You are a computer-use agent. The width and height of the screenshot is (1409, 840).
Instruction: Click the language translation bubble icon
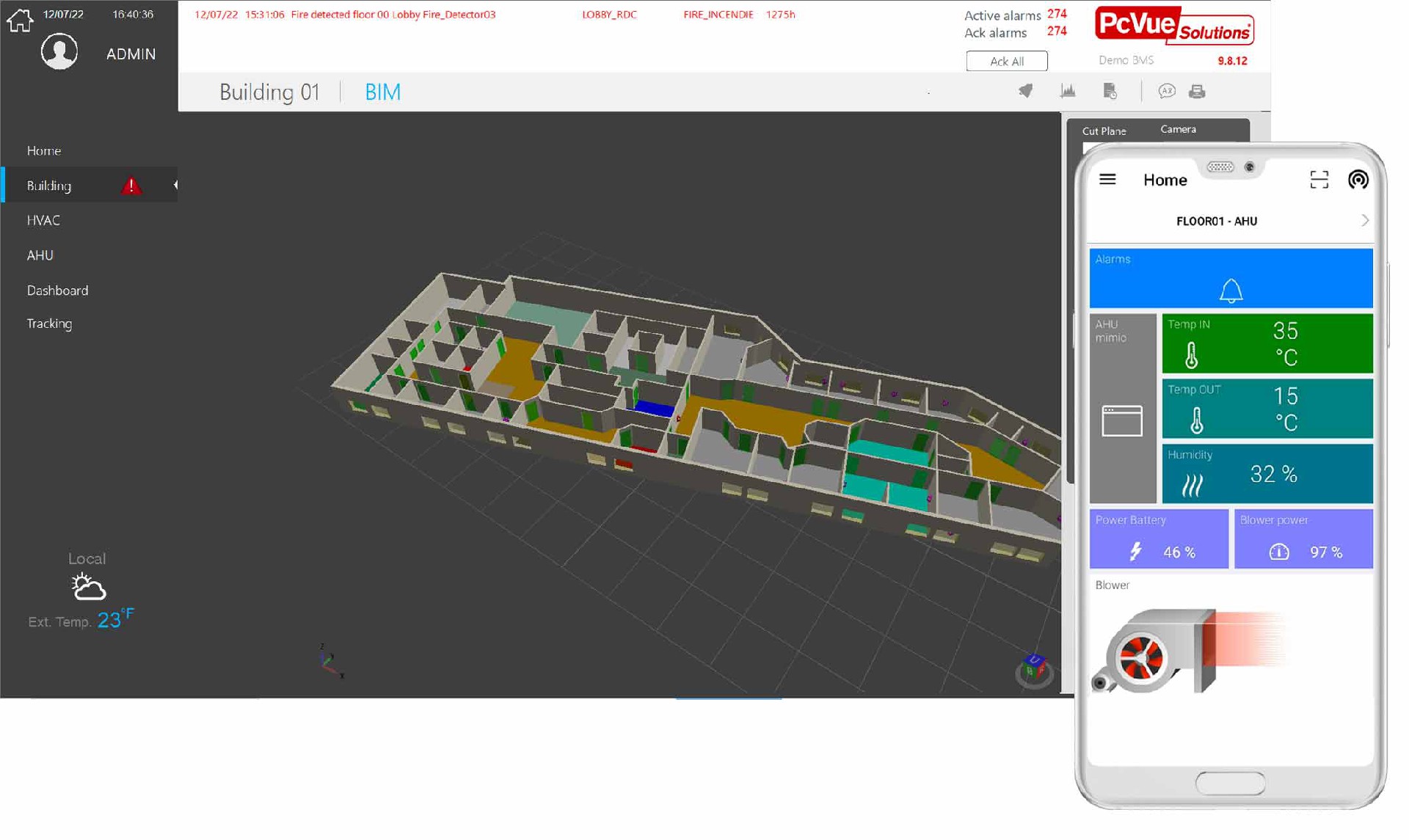click(x=1166, y=91)
